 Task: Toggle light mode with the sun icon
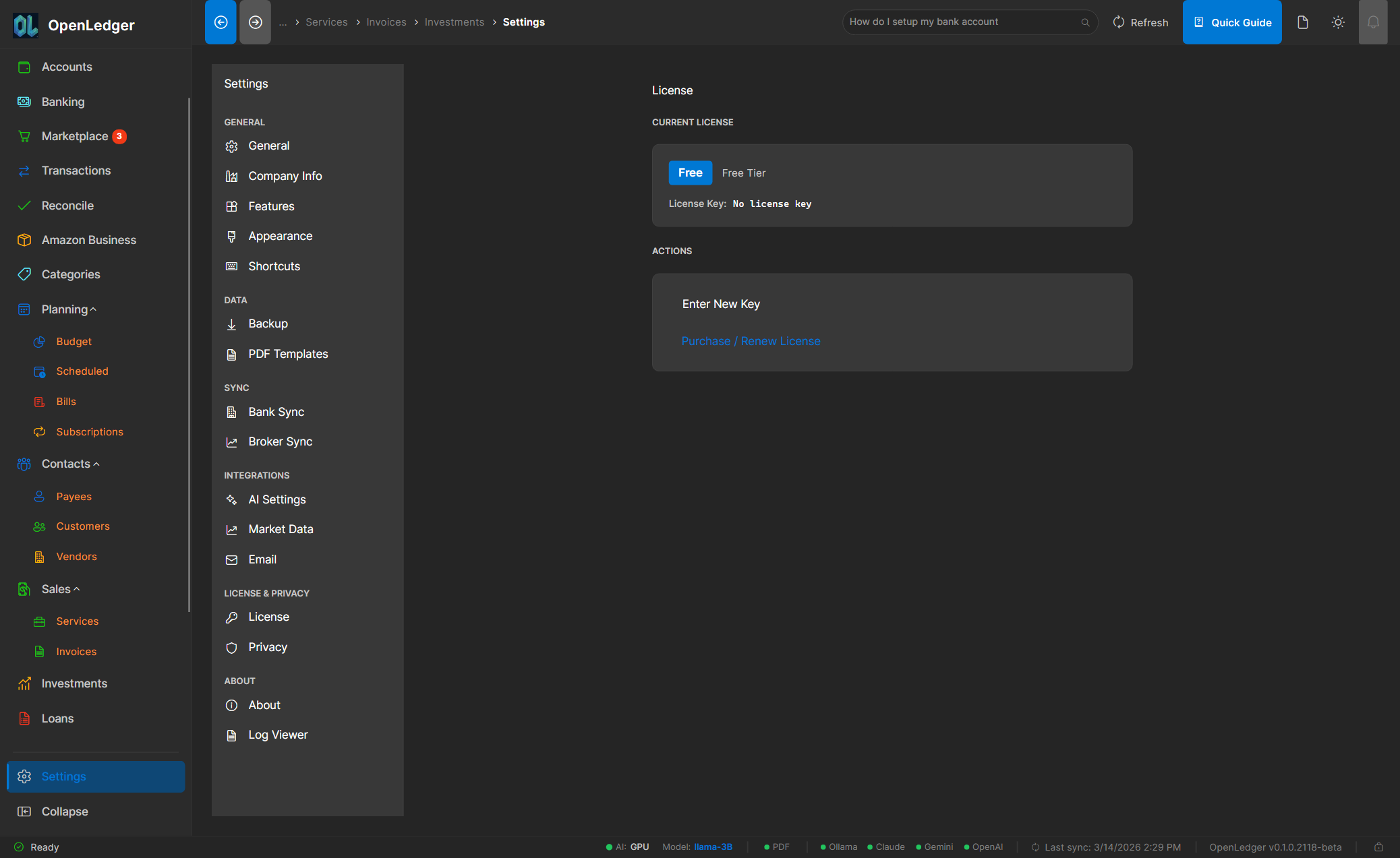1338,22
